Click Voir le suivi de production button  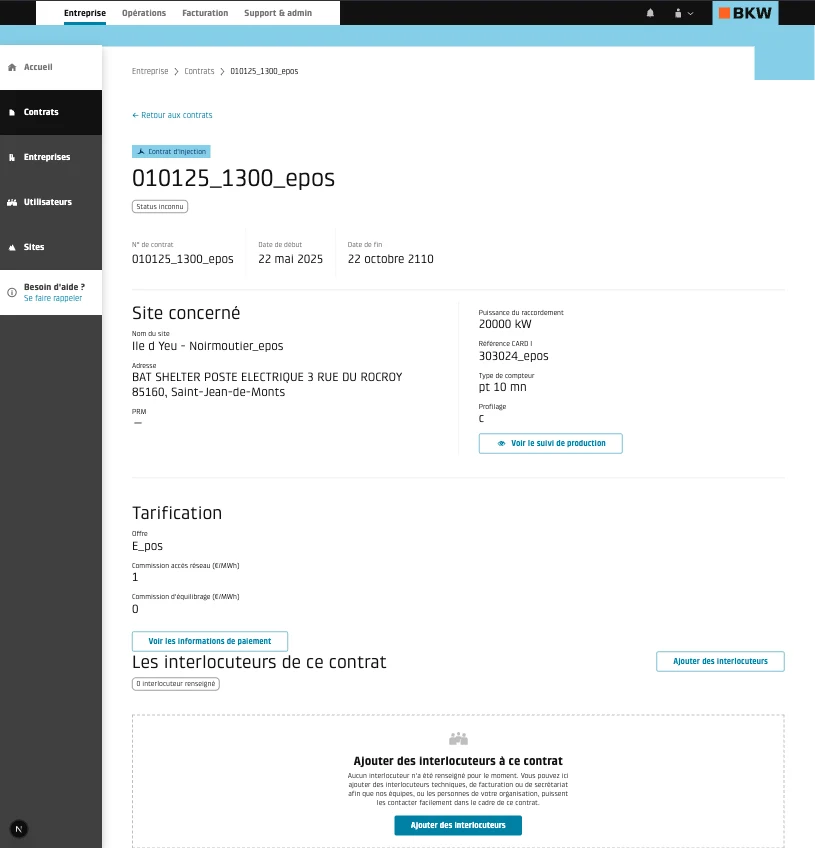(551, 443)
